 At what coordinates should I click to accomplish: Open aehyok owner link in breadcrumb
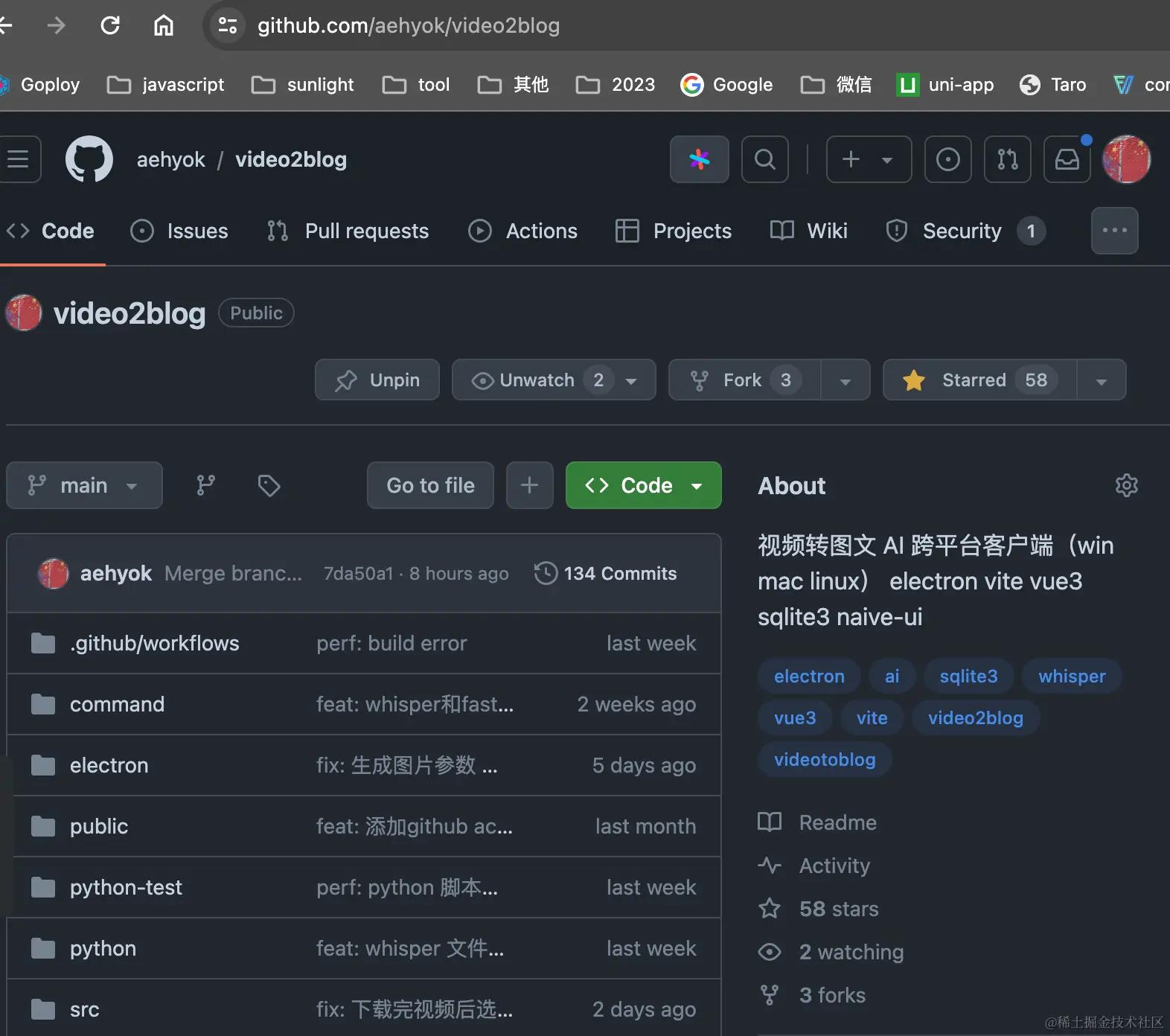(x=170, y=159)
